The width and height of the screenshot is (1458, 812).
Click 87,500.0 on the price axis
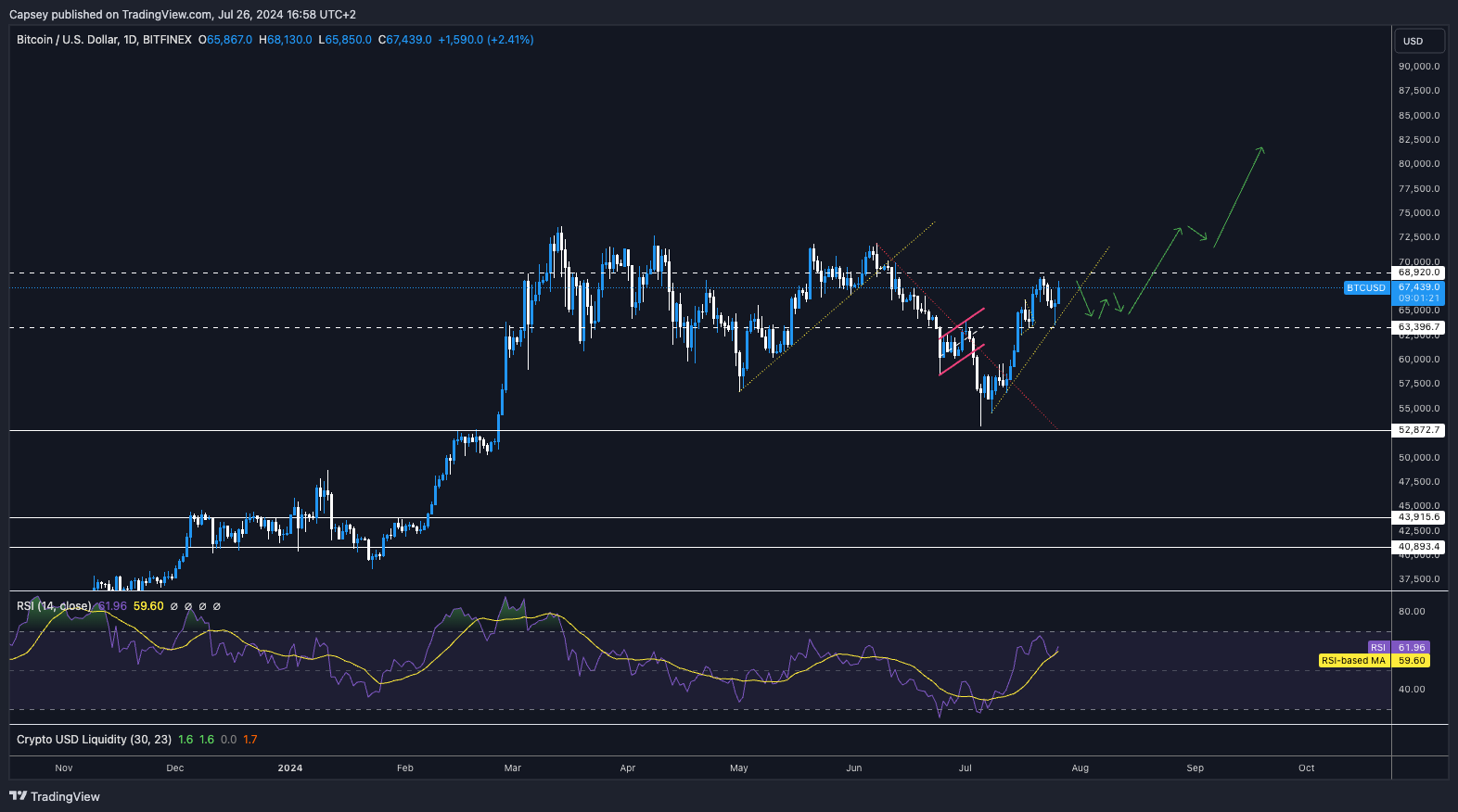click(x=1419, y=91)
